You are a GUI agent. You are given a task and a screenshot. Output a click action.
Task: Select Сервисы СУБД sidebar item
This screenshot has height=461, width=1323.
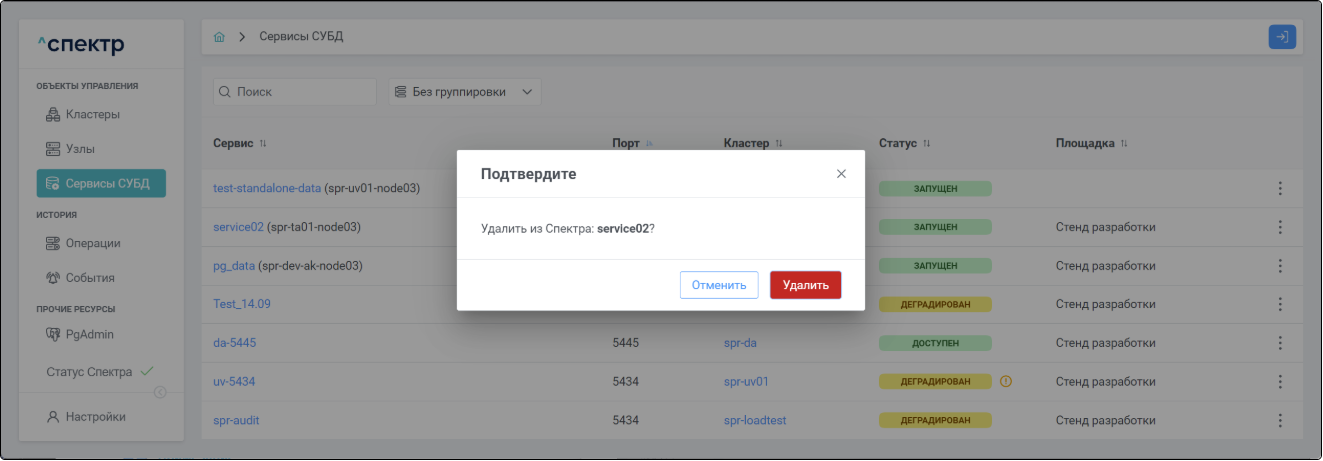coord(101,184)
